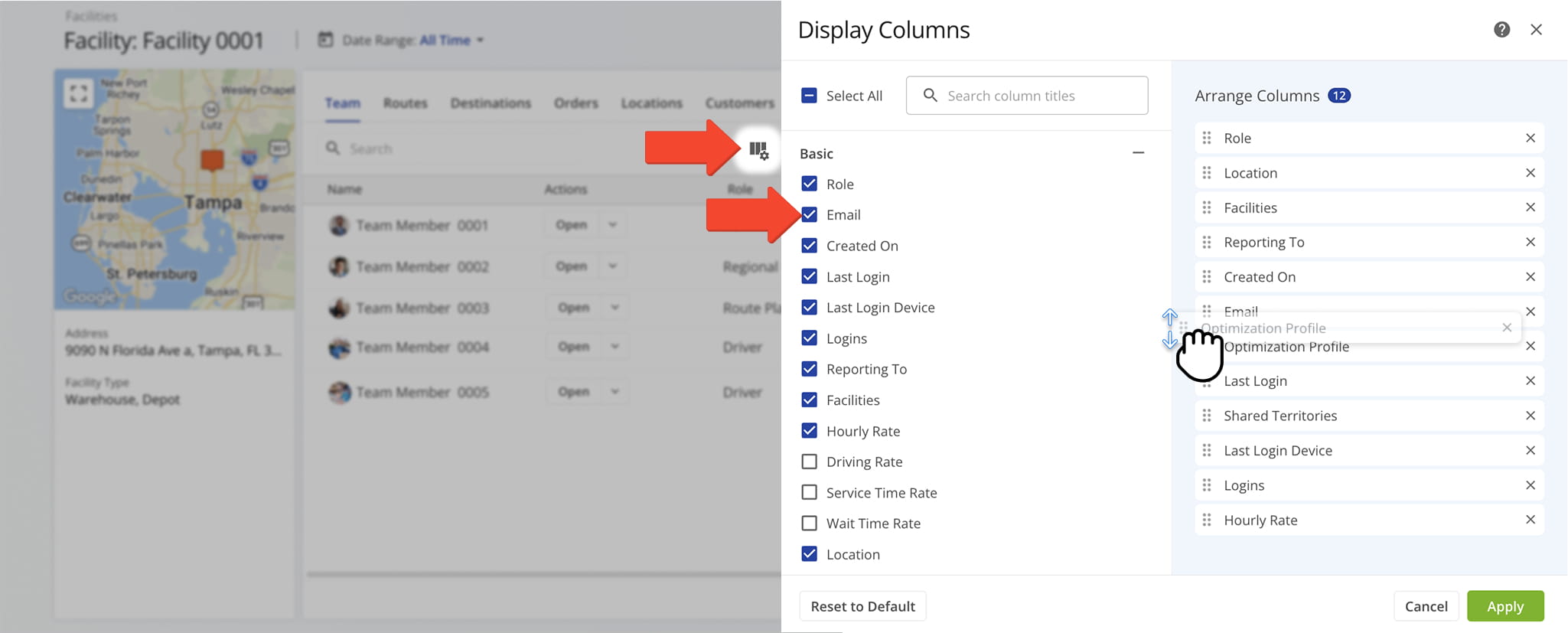
Task: Open Team Member 0001 actions dropdown arrow
Action: [613, 225]
